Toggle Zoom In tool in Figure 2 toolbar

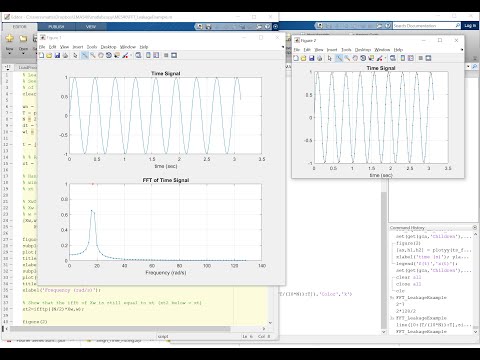339,58
